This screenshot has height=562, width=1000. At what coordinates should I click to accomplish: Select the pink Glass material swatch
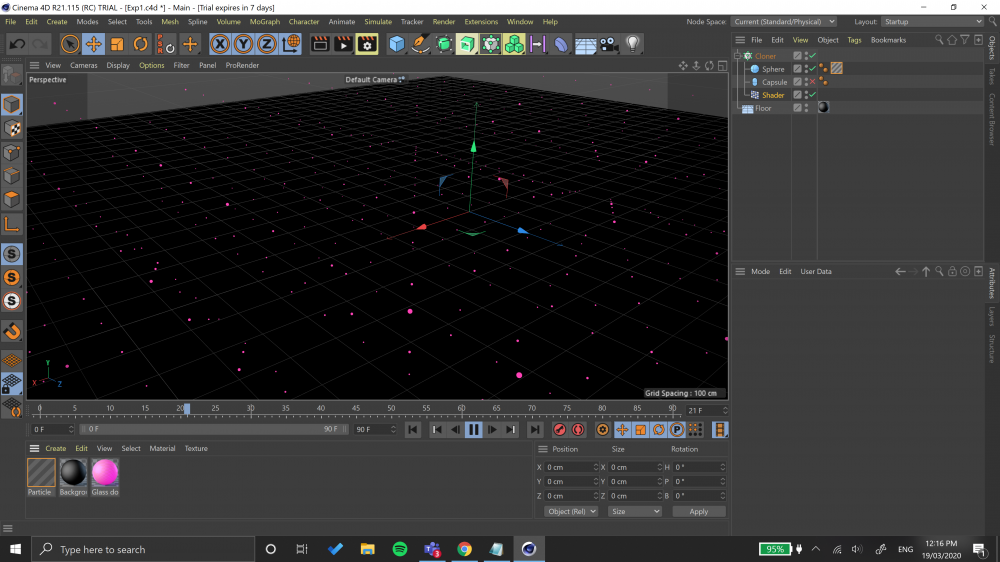pyautogui.click(x=105, y=473)
